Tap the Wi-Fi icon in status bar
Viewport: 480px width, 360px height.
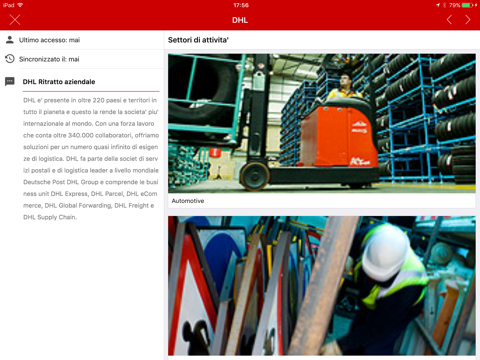point(20,5)
